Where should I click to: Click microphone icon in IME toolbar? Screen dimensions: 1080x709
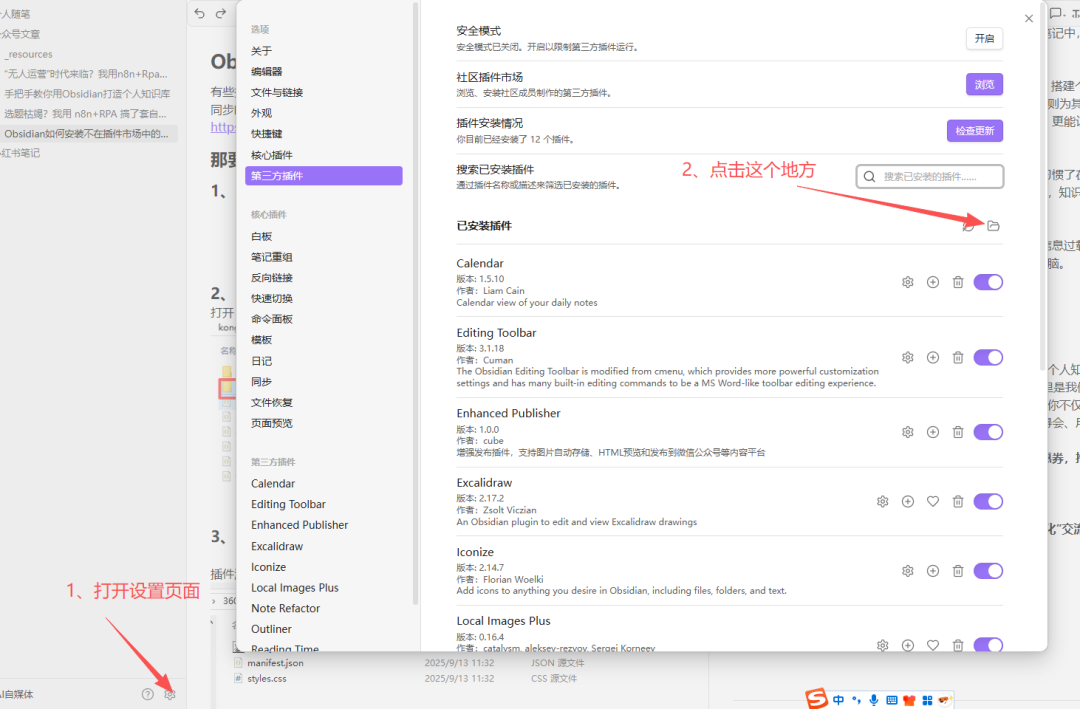tap(873, 700)
